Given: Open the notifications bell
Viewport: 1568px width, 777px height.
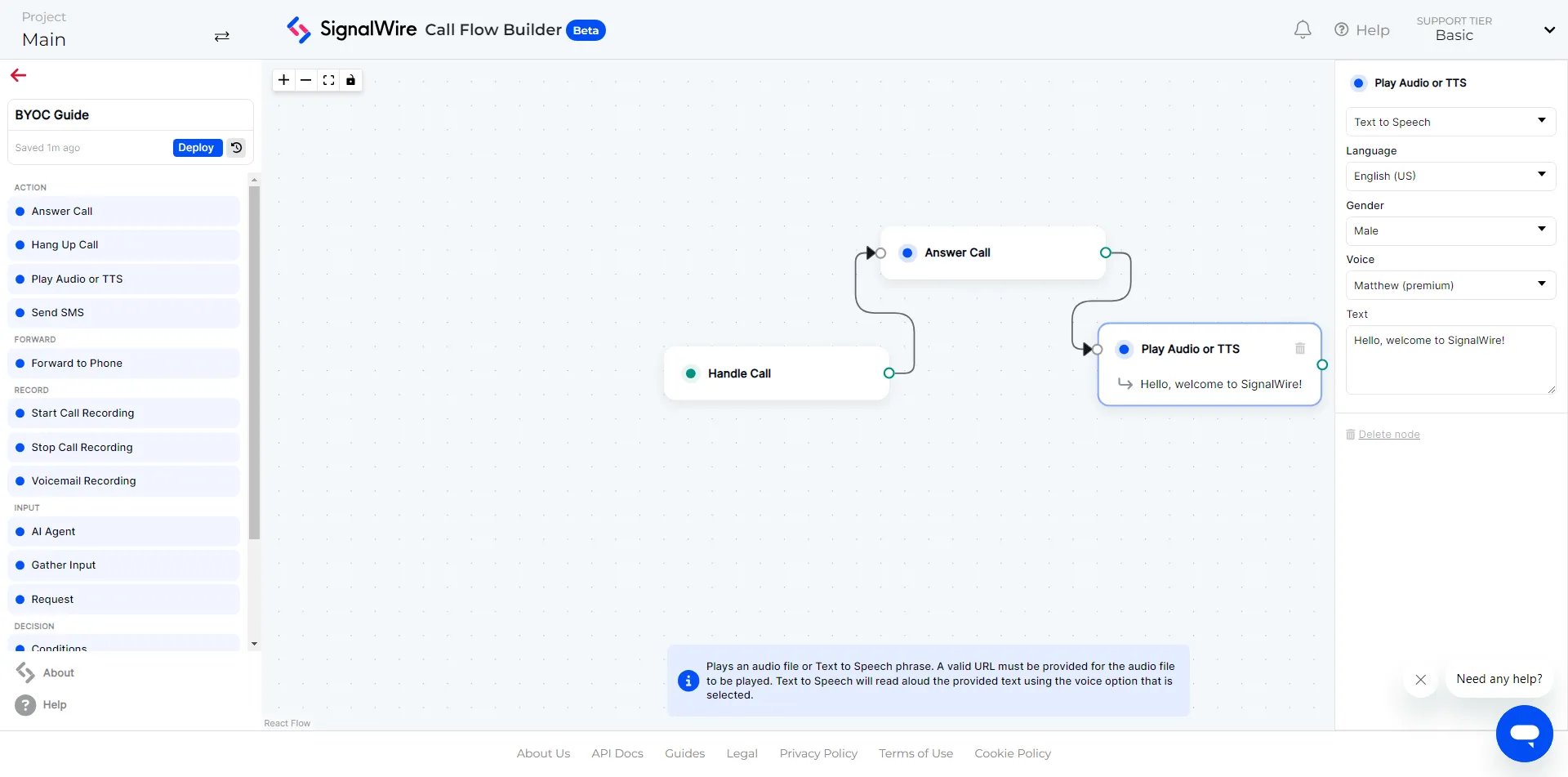Looking at the screenshot, I should [1302, 29].
